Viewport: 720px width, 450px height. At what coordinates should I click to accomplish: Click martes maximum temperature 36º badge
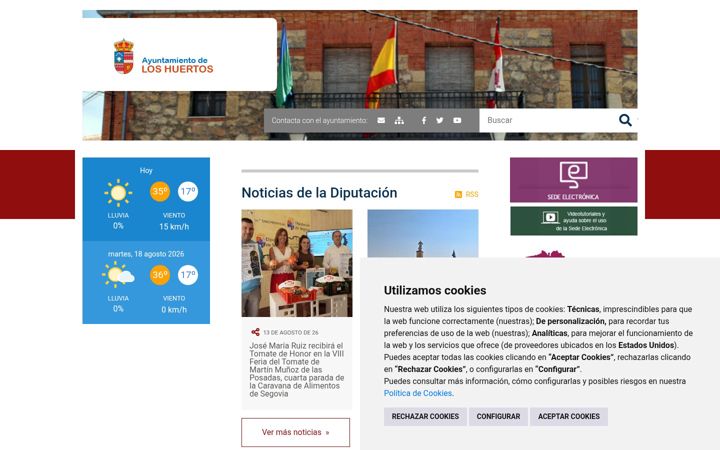(160, 275)
